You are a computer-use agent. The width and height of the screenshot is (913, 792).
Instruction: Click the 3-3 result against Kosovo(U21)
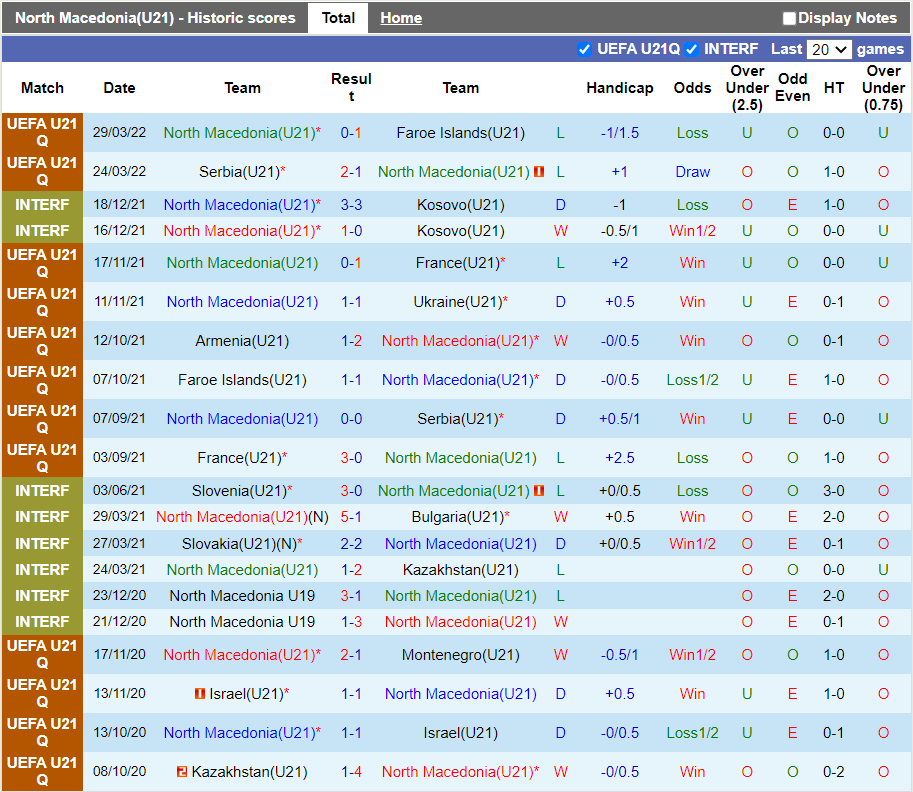[351, 205]
